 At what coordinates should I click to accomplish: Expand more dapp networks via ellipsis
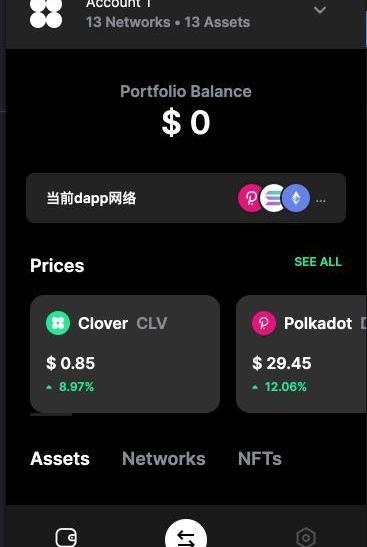pos(321,201)
